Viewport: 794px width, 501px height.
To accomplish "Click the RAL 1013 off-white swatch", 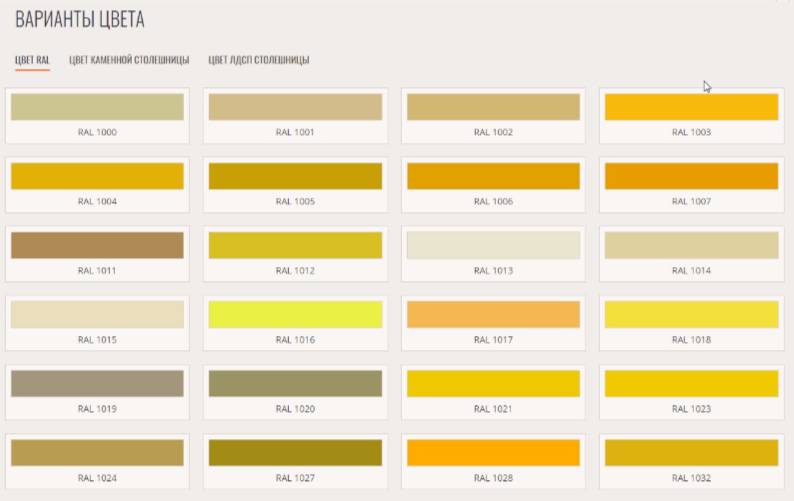I will click(x=493, y=245).
